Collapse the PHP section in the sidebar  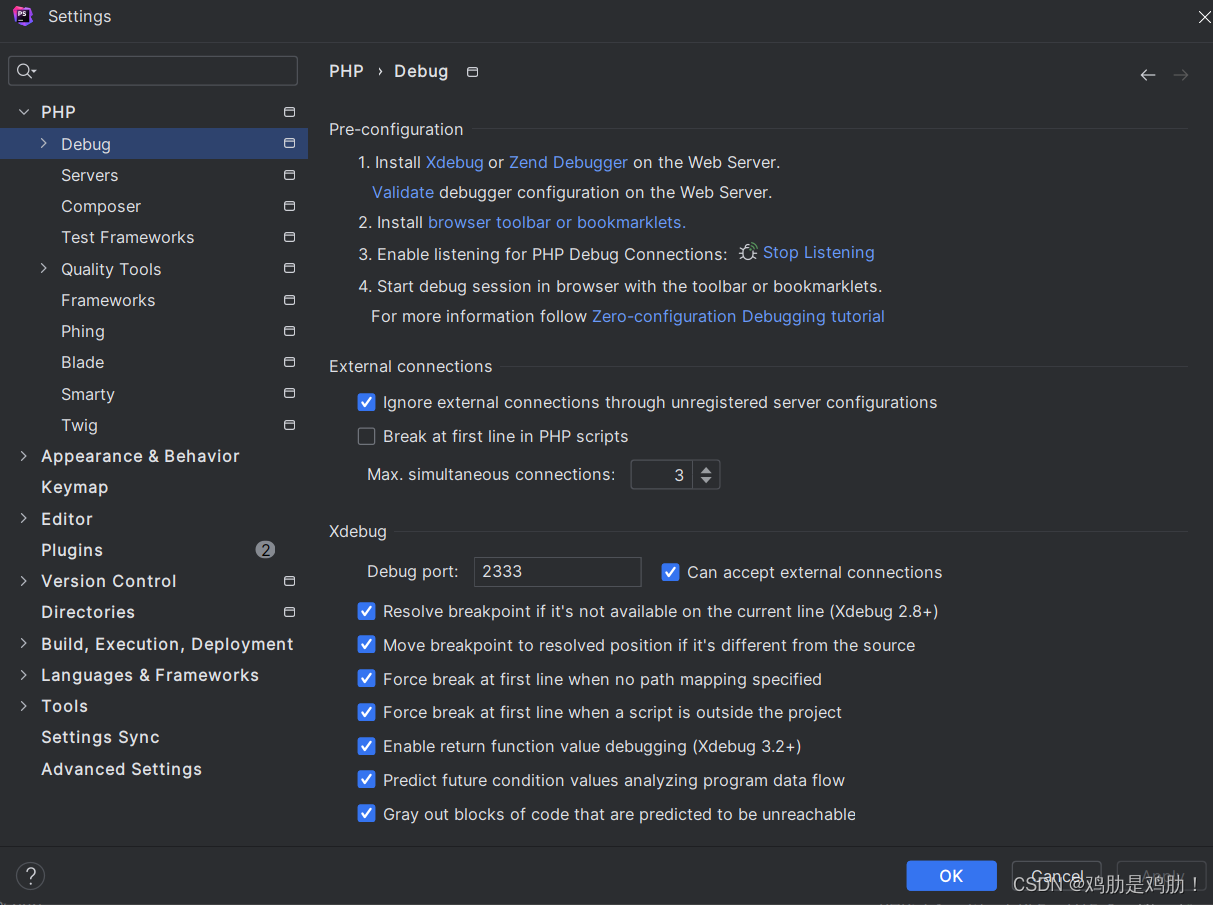(x=23, y=111)
